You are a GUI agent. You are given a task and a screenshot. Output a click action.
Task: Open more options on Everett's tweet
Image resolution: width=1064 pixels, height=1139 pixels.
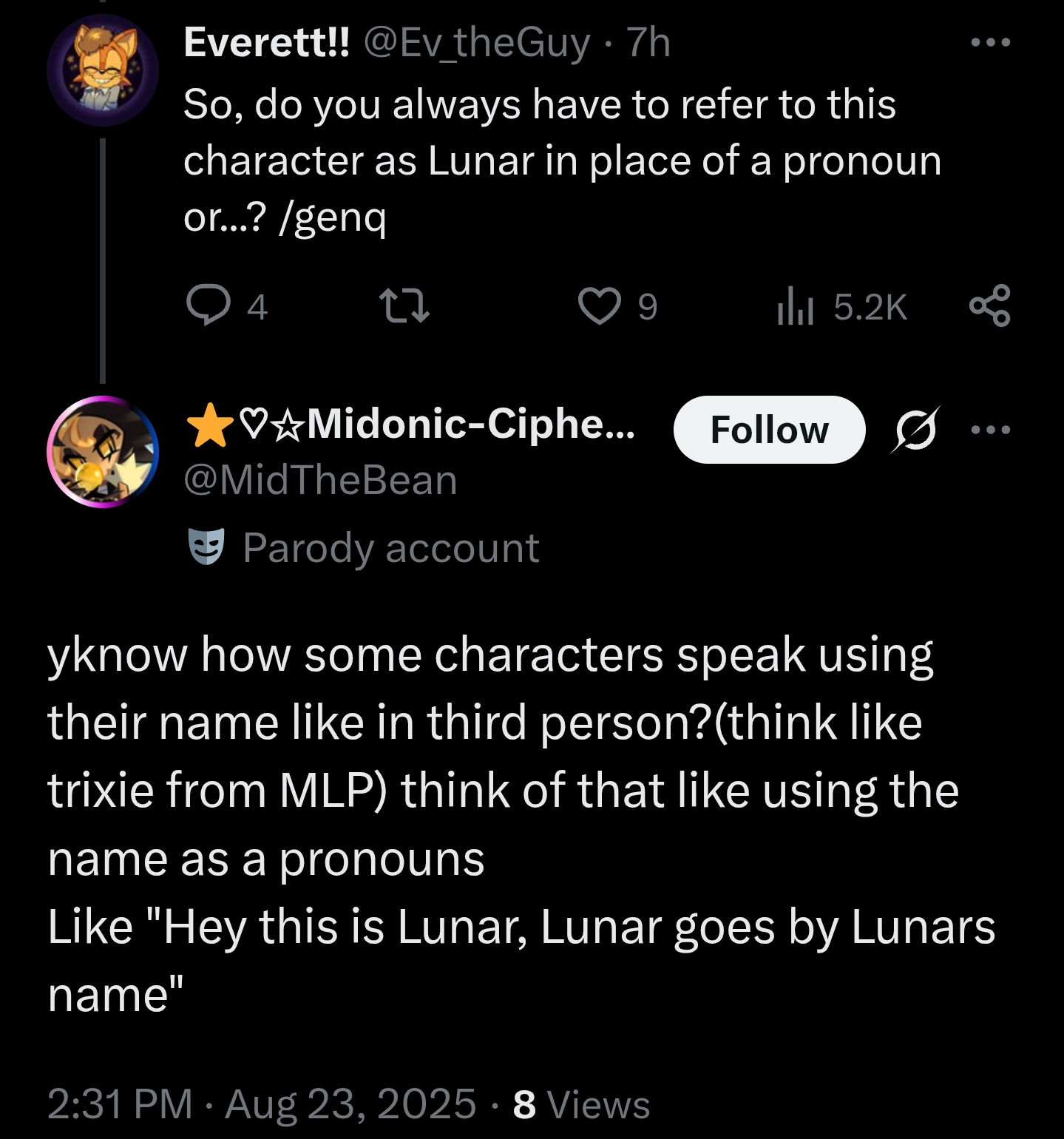991,42
